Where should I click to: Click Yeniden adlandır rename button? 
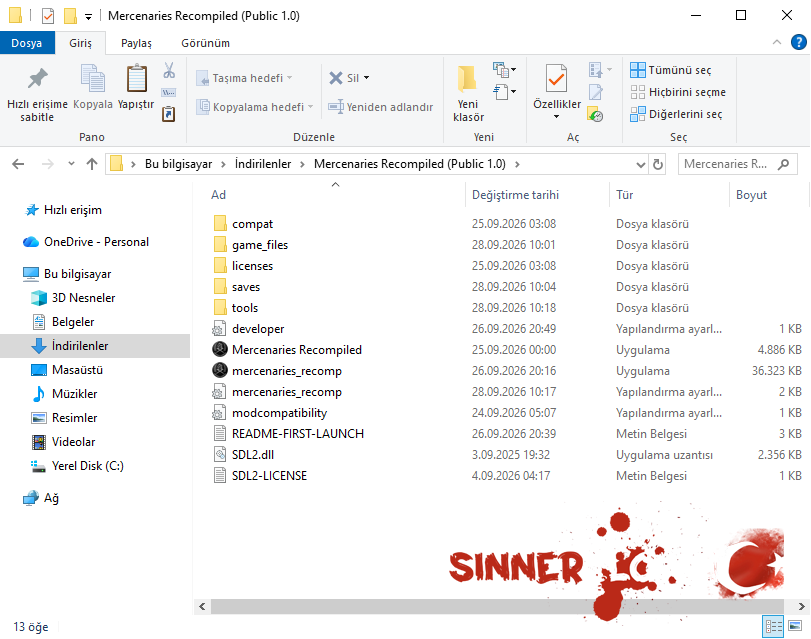381,107
